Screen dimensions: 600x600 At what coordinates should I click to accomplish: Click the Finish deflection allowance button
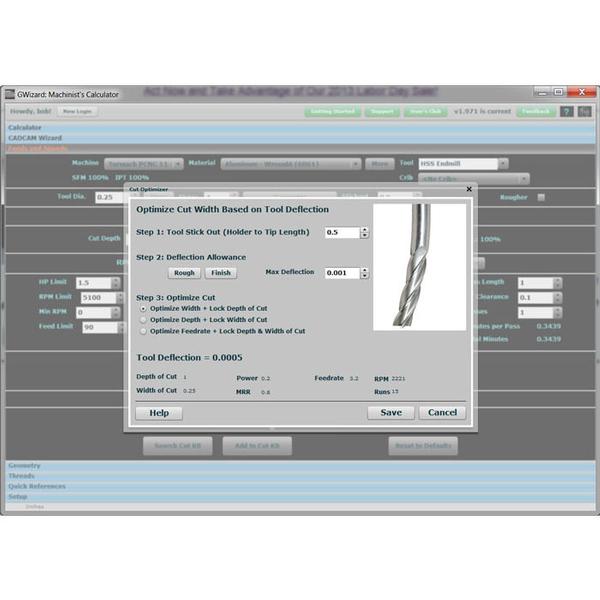pos(221,273)
